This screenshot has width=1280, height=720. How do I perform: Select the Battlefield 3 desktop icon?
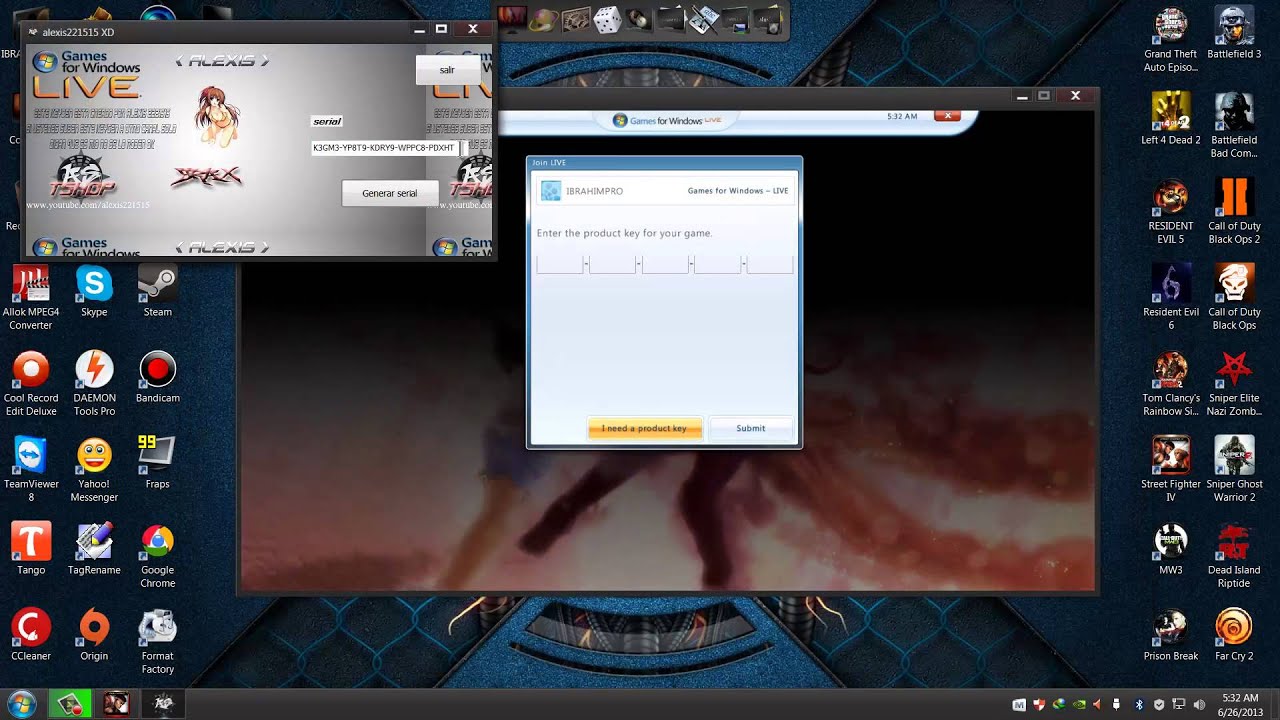pyautogui.click(x=1234, y=26)
